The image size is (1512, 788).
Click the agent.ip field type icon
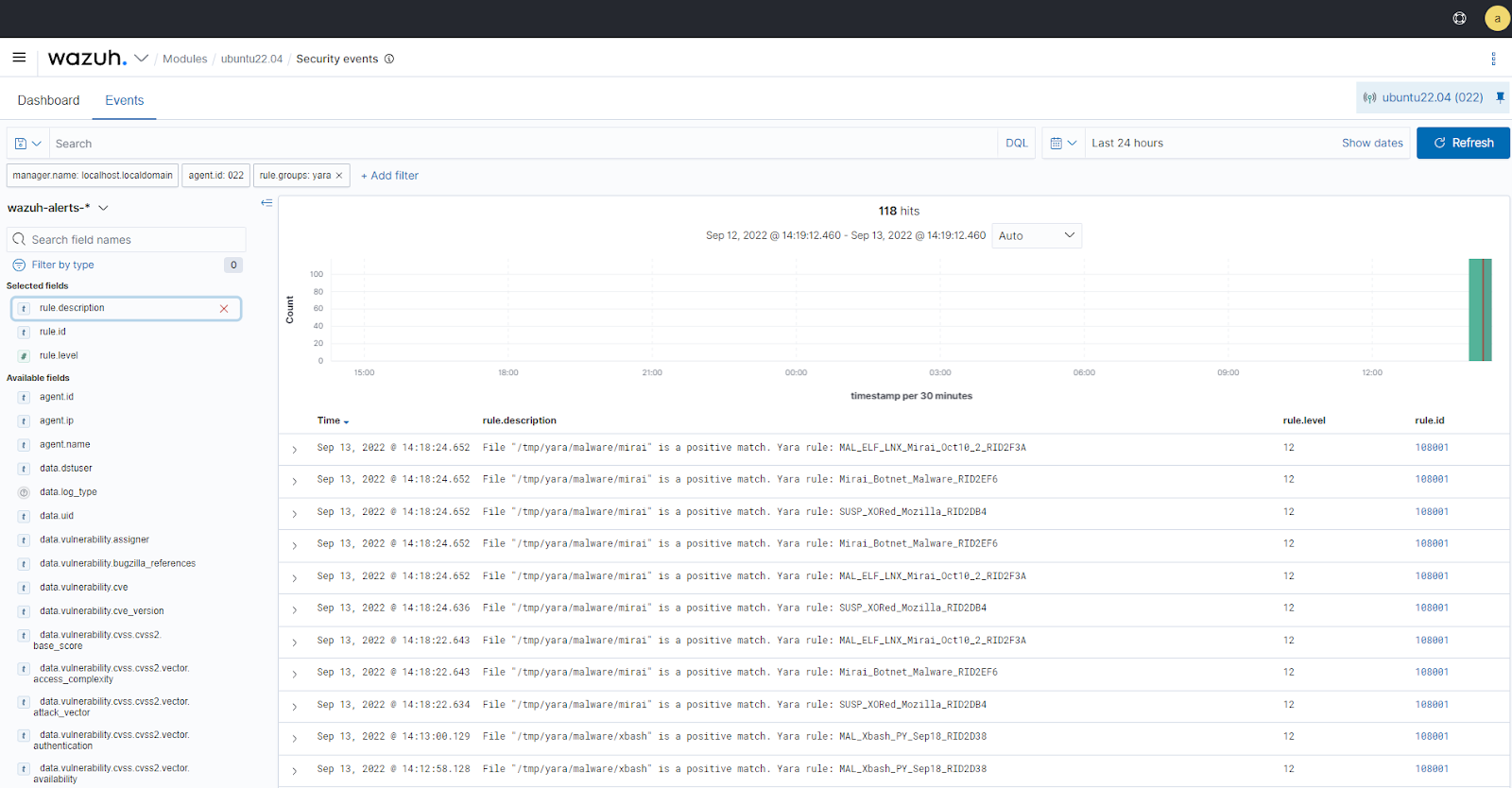click(x=24, y=421)
